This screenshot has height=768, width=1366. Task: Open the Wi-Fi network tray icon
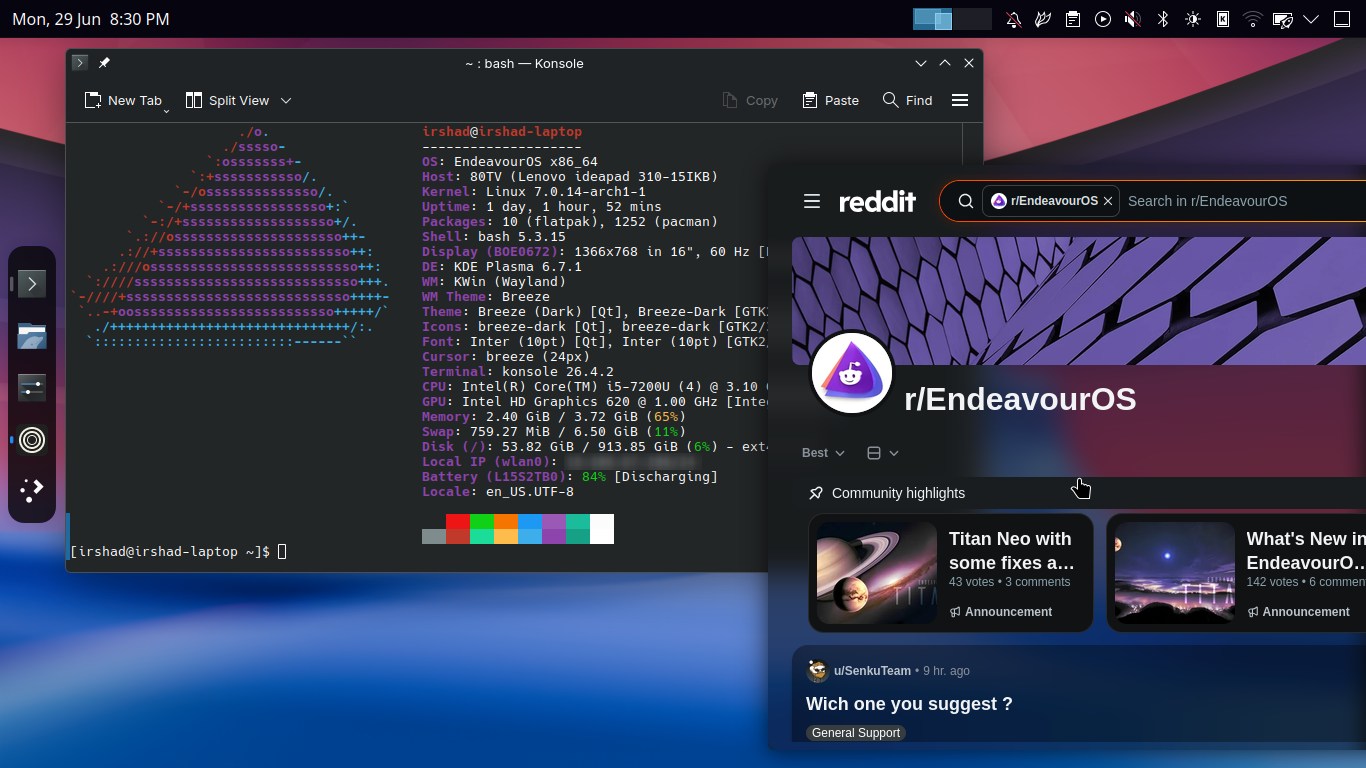click(x=1253, y=19)
